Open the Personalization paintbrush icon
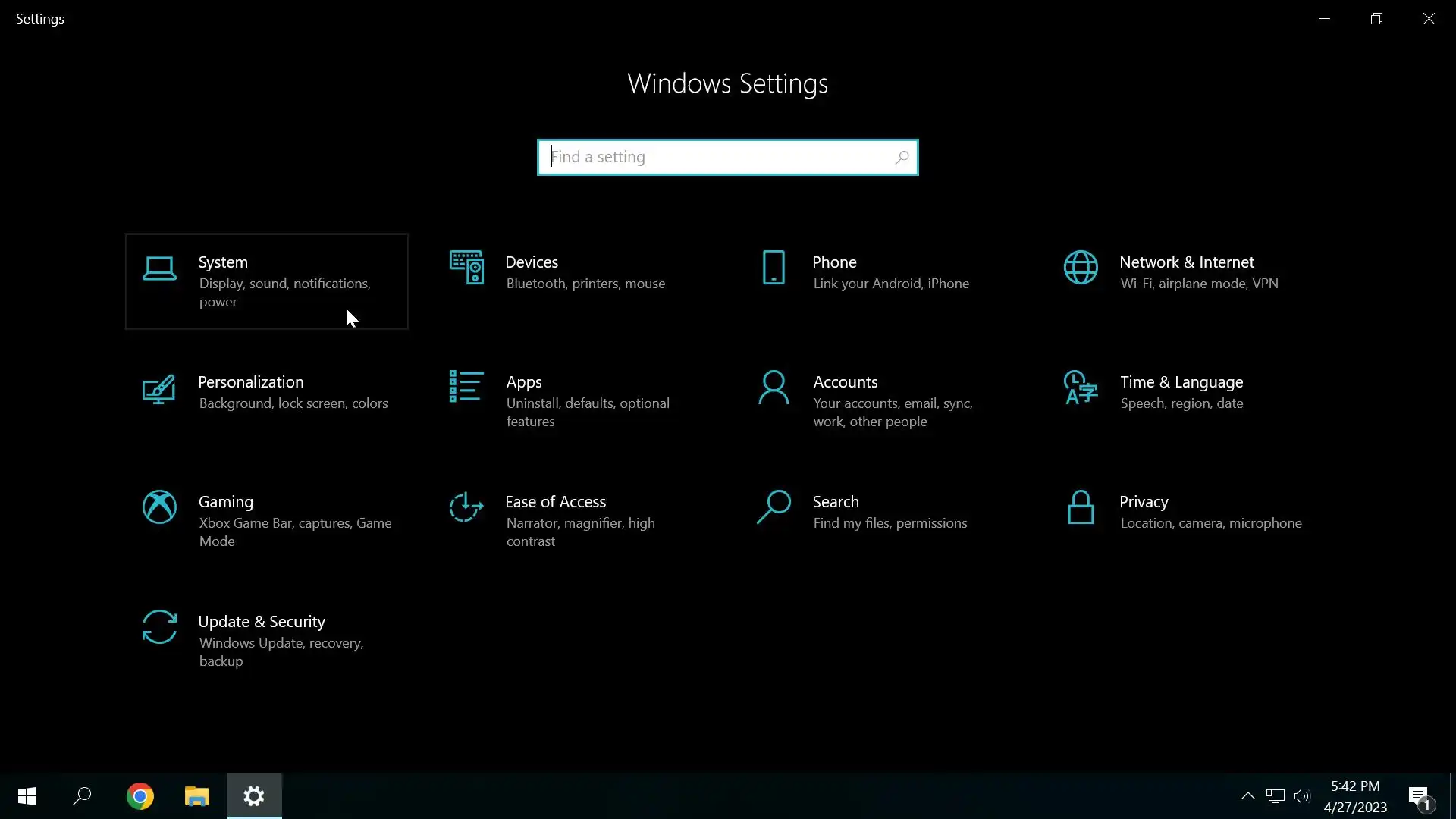The image size is (1456, 819). click(x=159, y=388)
